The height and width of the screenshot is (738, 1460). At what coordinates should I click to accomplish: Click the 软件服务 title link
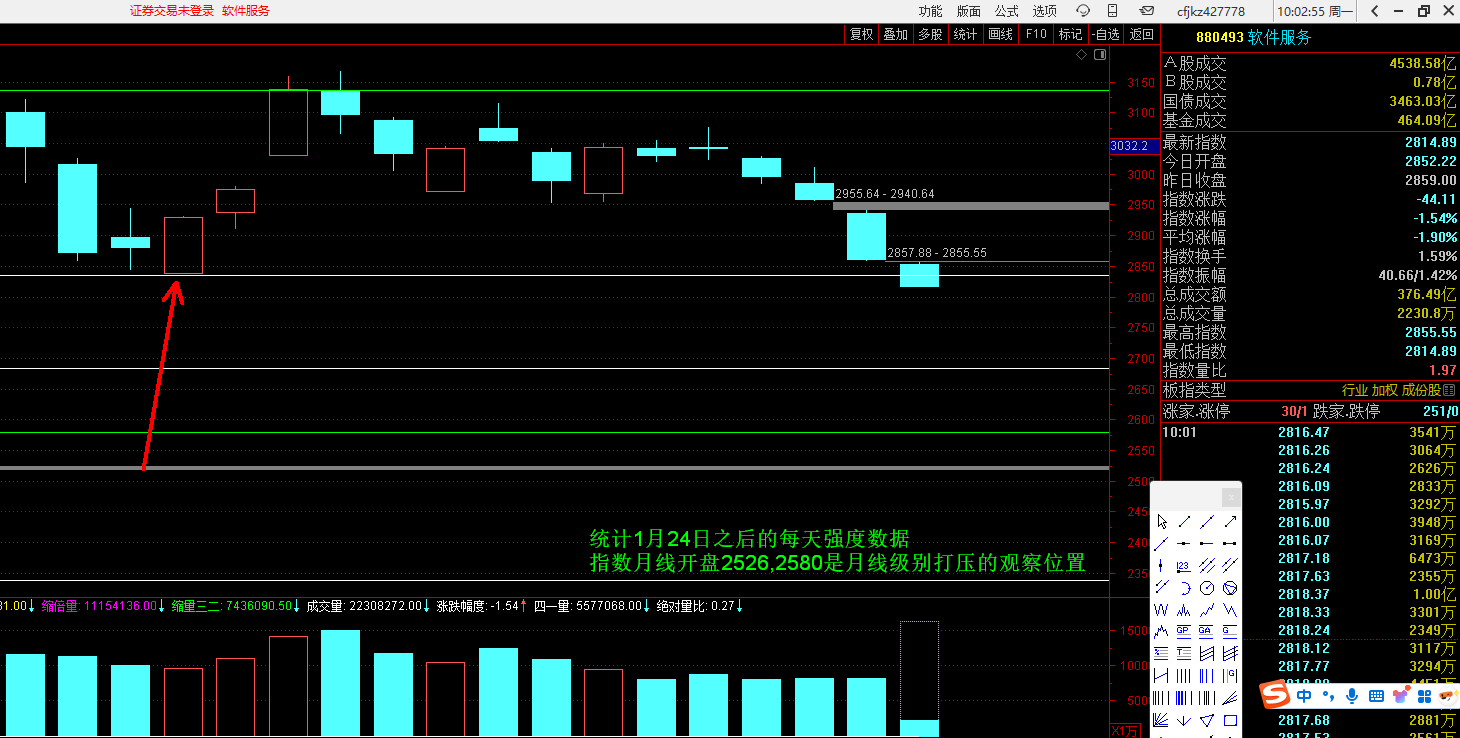(x=246, y=11)
